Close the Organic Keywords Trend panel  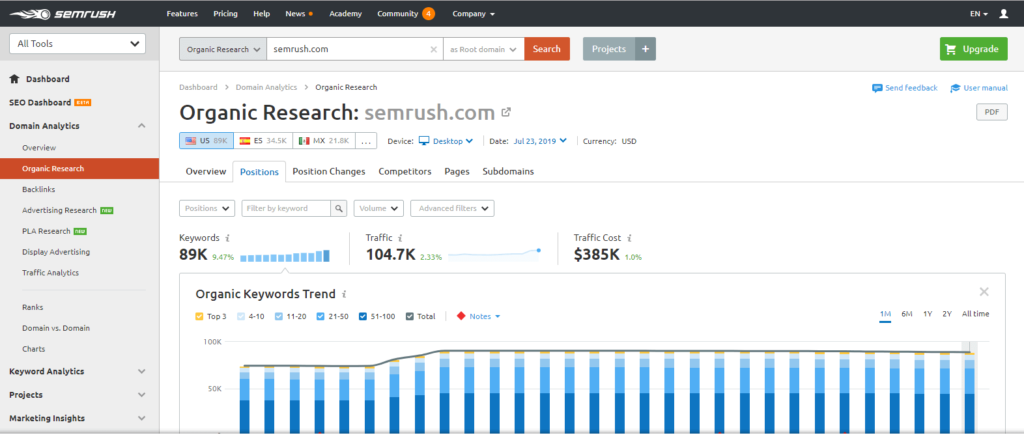(984, 292)
